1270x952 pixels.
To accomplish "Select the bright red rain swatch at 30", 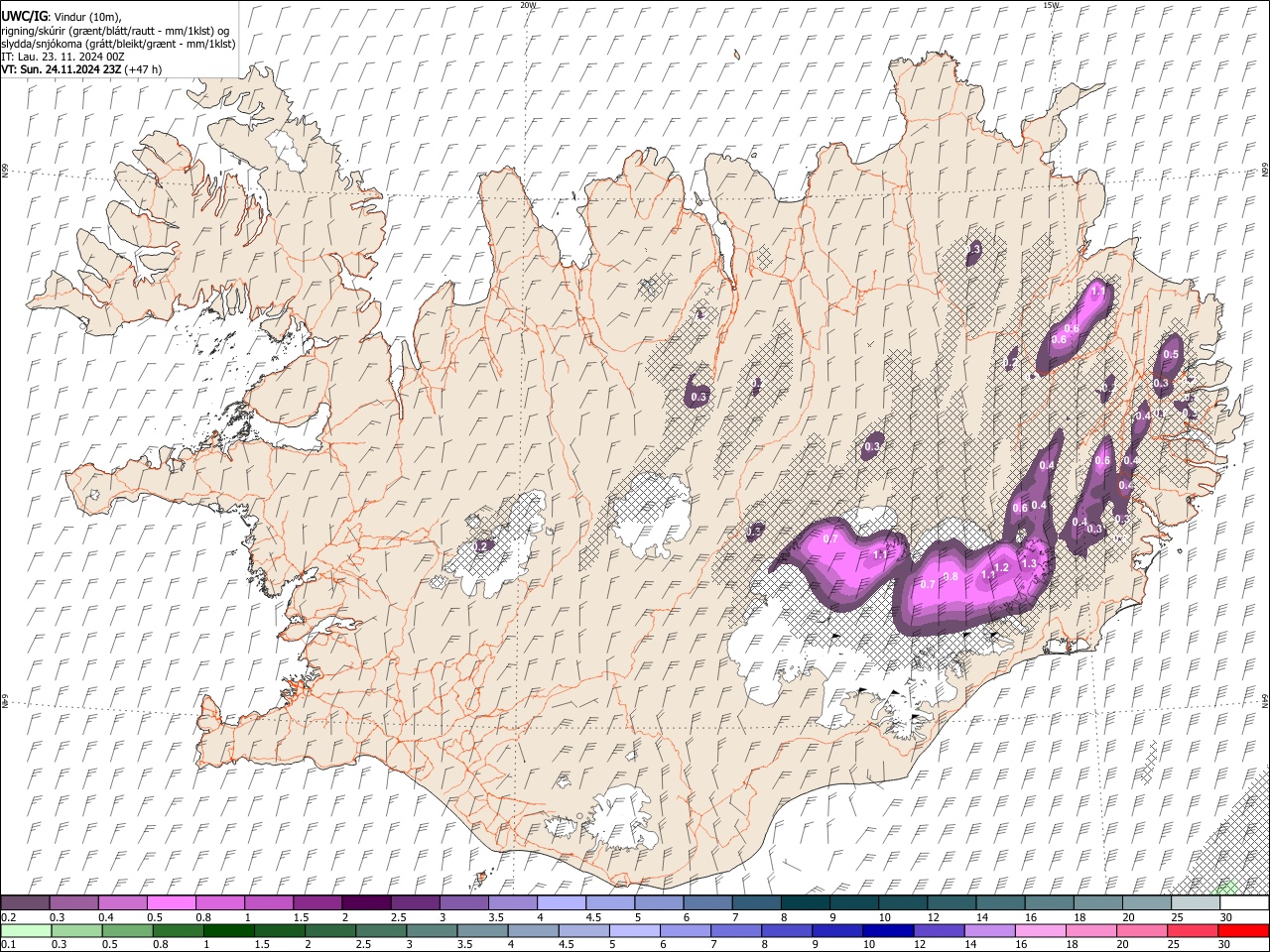I will pyautogui.click(x=1244, y=930).
